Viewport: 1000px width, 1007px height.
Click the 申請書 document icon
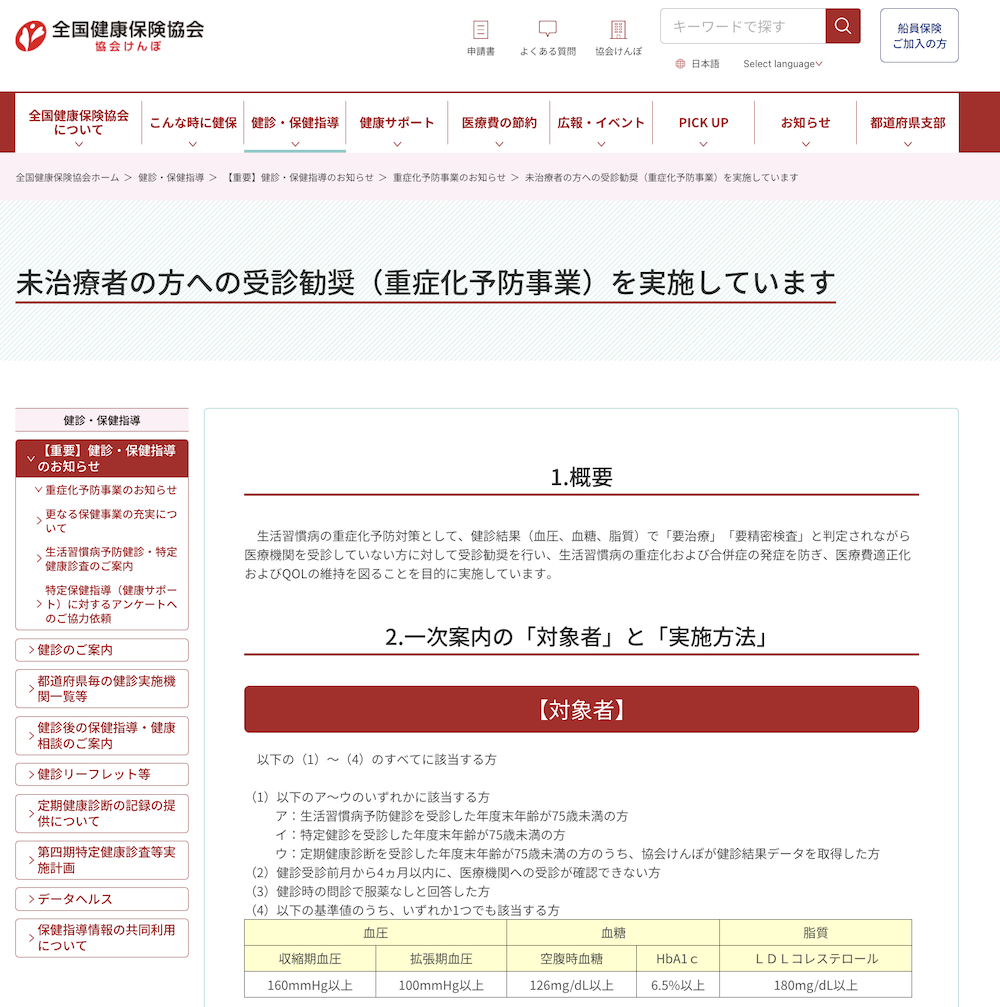point(481,30)
